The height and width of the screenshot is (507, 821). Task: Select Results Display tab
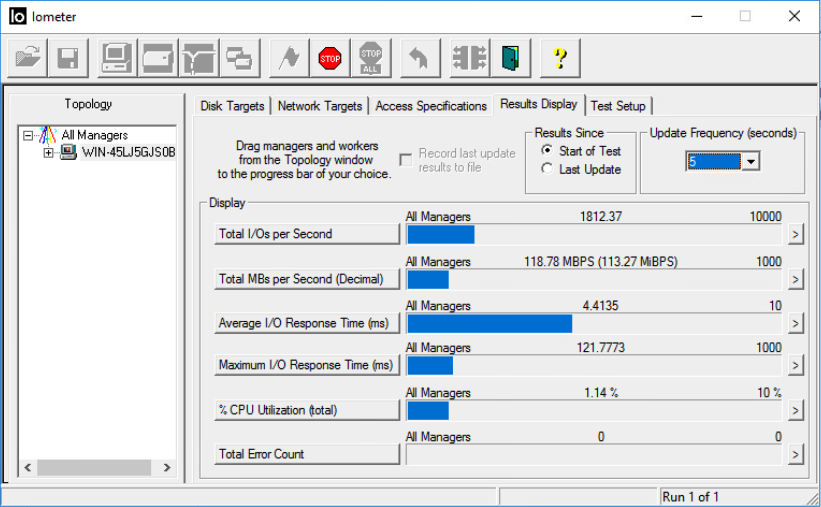click(539, 104)
